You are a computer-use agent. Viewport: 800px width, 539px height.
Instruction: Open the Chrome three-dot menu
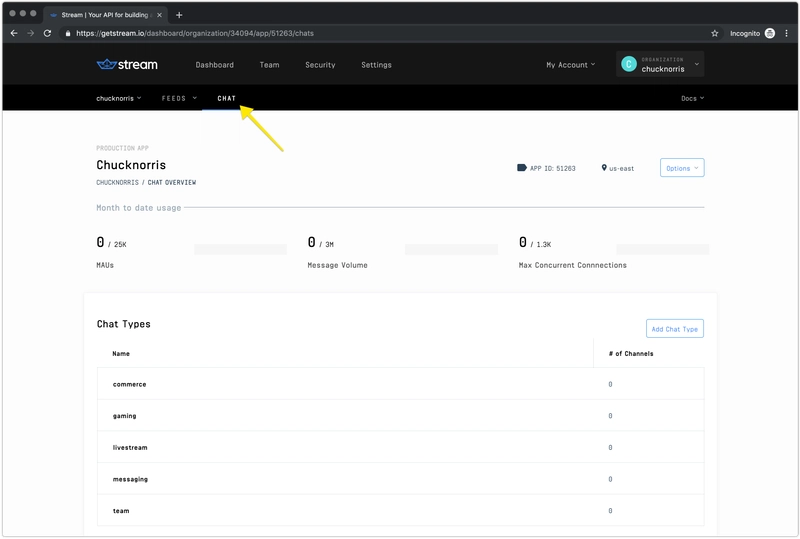tap(786, 33)
